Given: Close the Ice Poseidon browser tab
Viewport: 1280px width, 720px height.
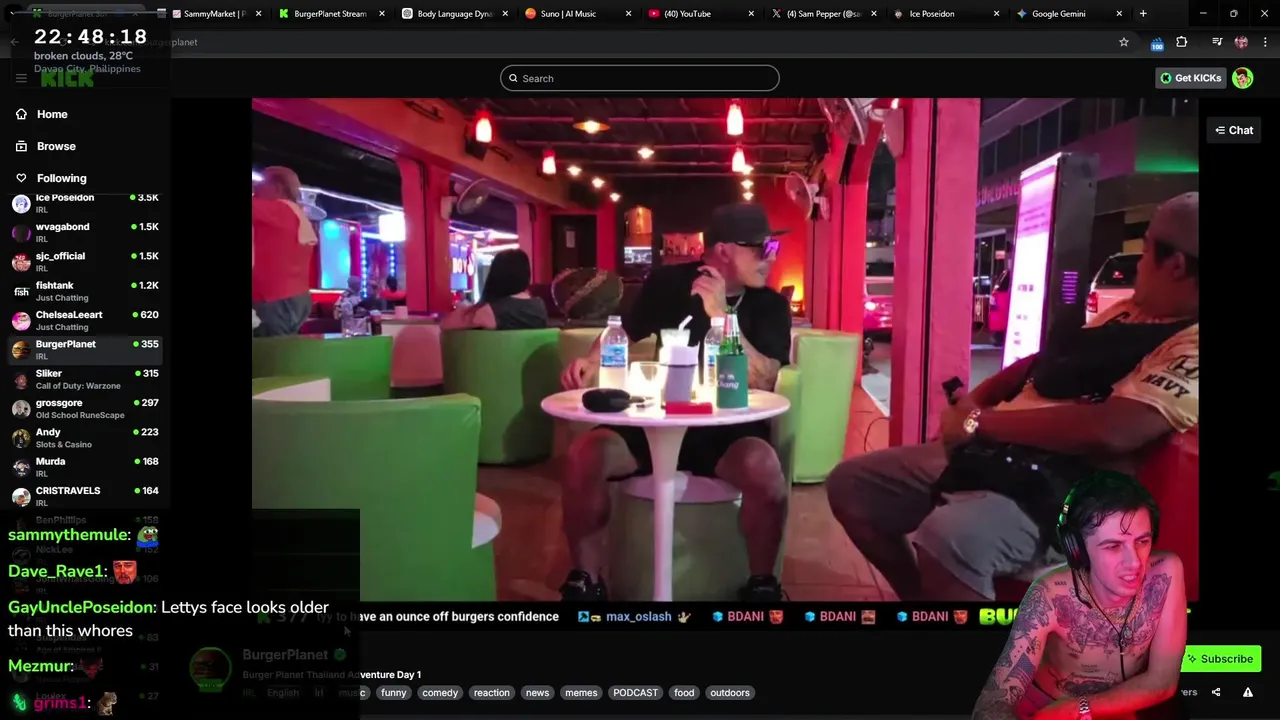Looking at the screenshot, I should [x=996, y=14].
